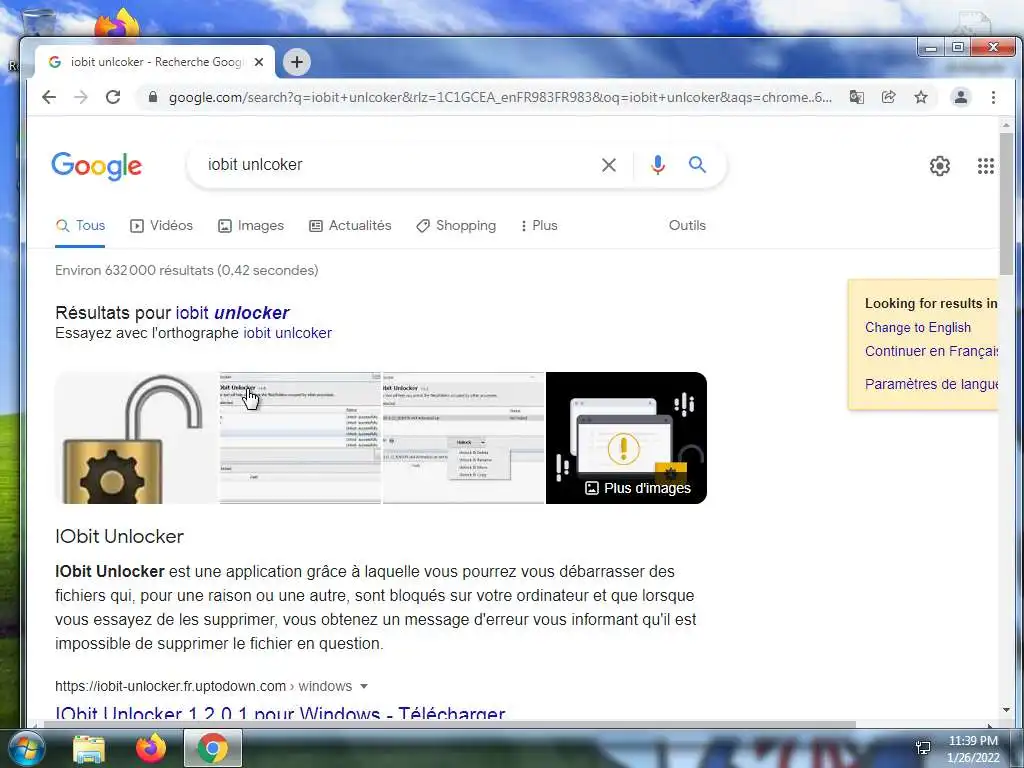The height and width of the screenshot is (768, 1024).
Task: View site security lock info
Action: coord(153,97)
